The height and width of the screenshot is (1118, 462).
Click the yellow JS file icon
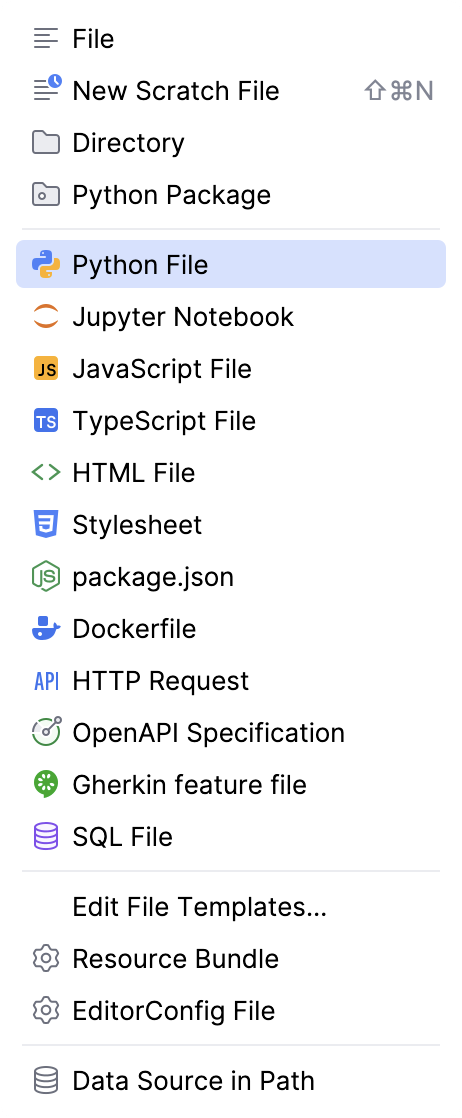(46, 369)
